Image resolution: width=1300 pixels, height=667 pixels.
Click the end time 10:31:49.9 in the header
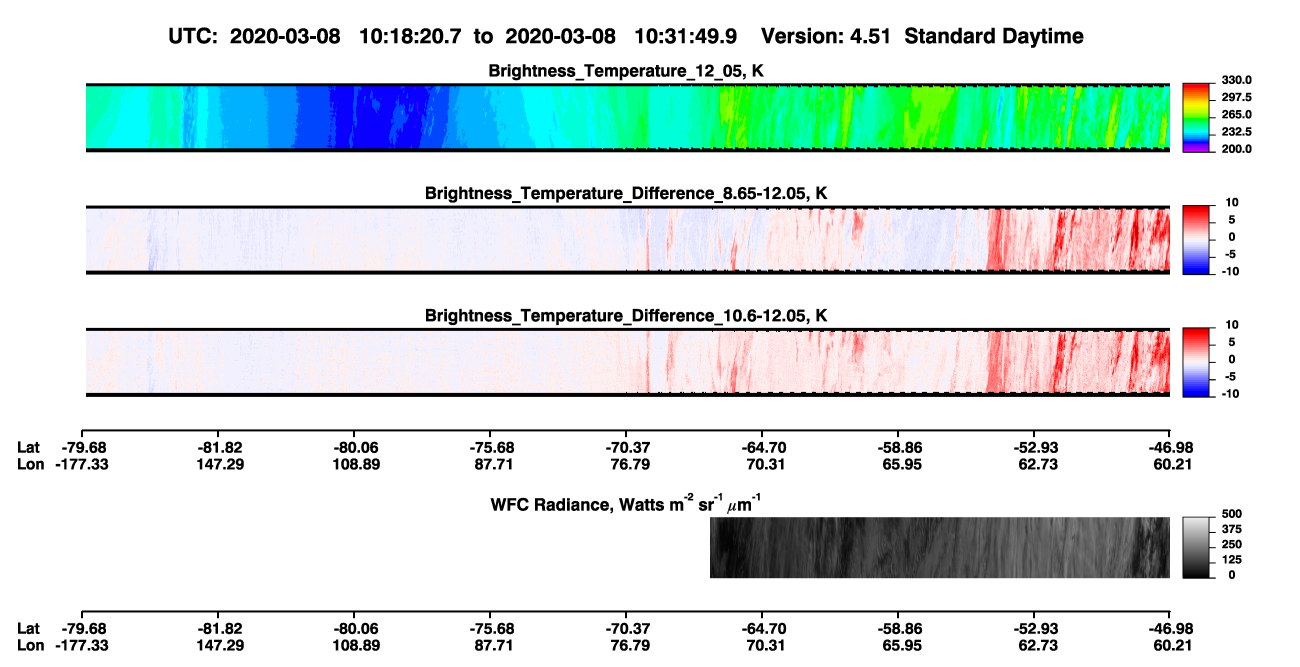[686, 37]
